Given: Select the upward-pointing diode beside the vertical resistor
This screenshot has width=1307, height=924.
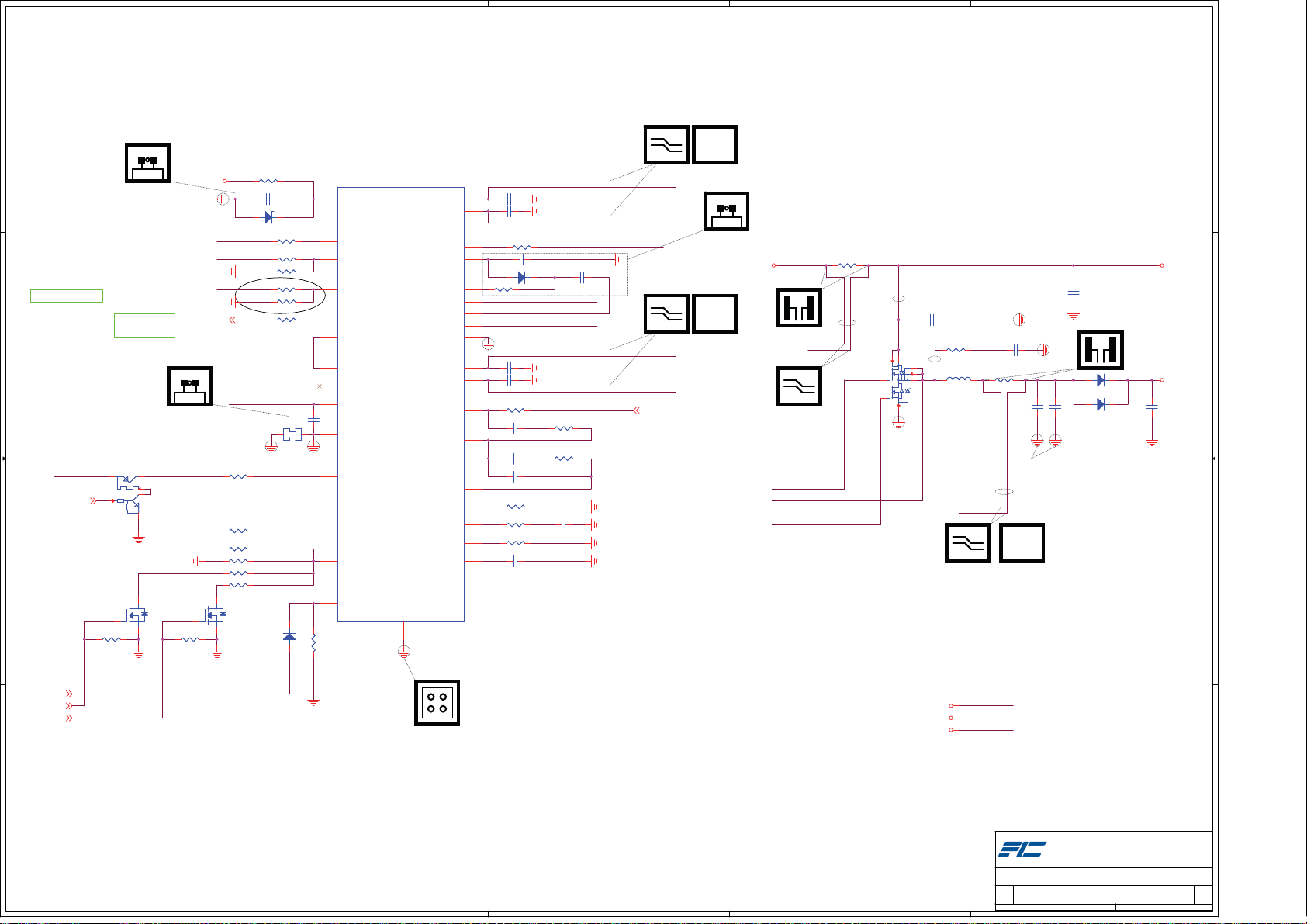Looking at the screenshot, I should (289, 637).
